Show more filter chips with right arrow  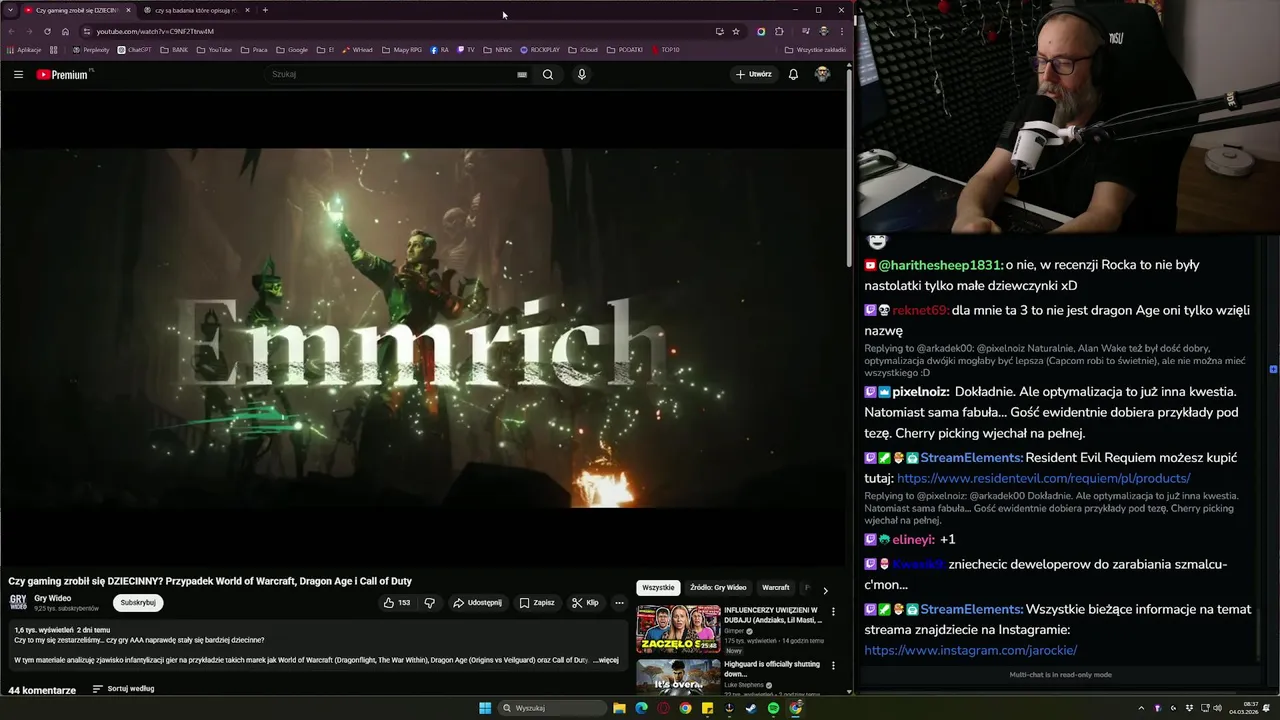pyautogui.click(x=825, y=590)
